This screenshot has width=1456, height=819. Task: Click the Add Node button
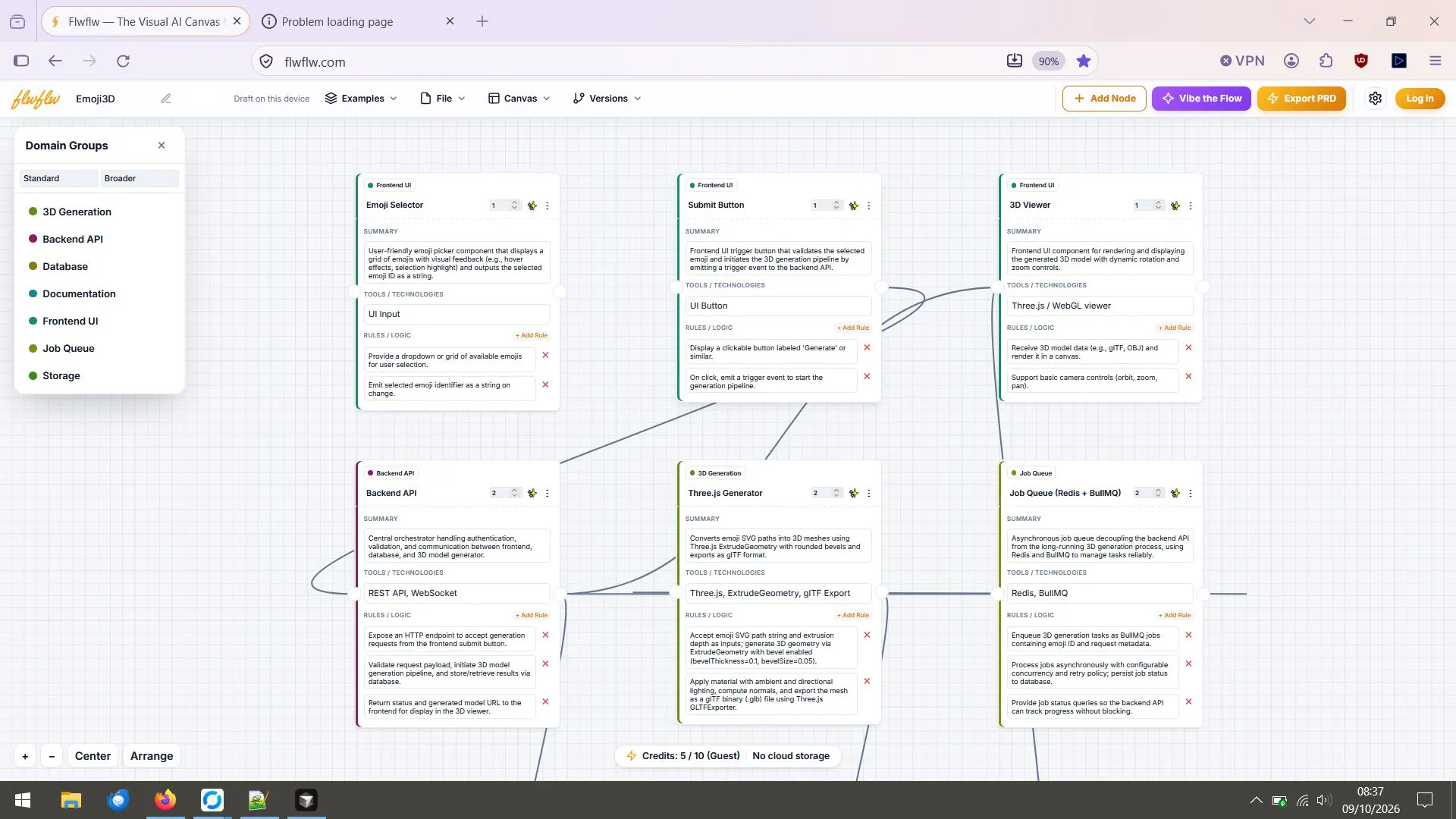[x=1104, y=99]
